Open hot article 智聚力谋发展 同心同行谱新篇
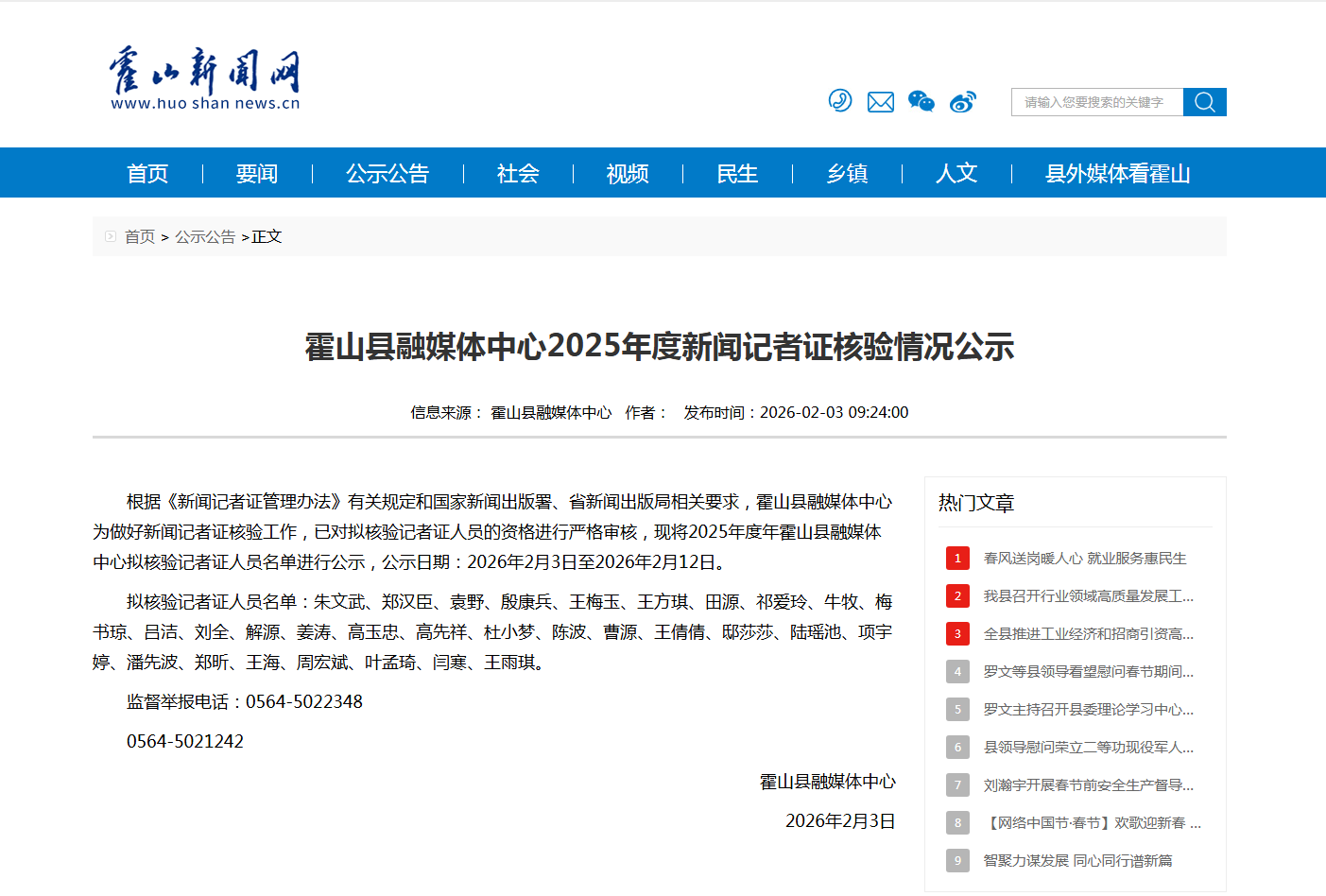Viewport: 1326px width, 896px height. [x=1077, y=861]
